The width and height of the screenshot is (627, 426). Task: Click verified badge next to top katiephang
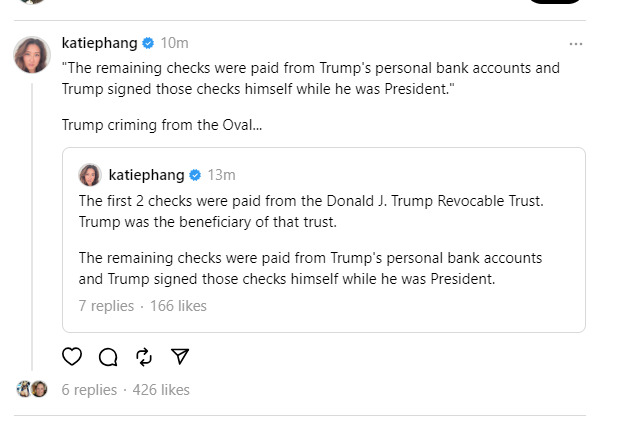(x=148, y=43)
